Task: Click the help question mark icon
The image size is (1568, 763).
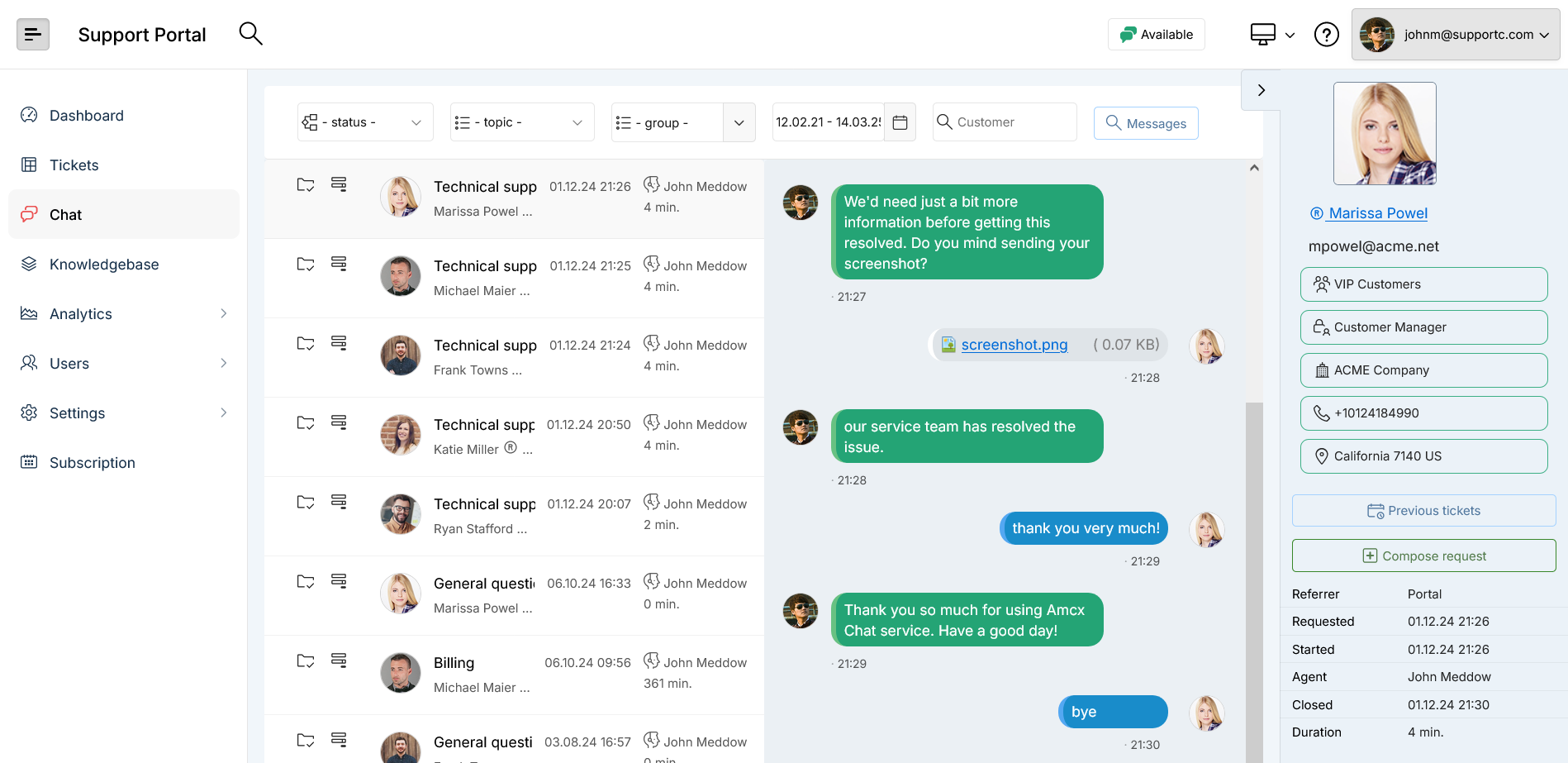Action: pos(1326,35)
